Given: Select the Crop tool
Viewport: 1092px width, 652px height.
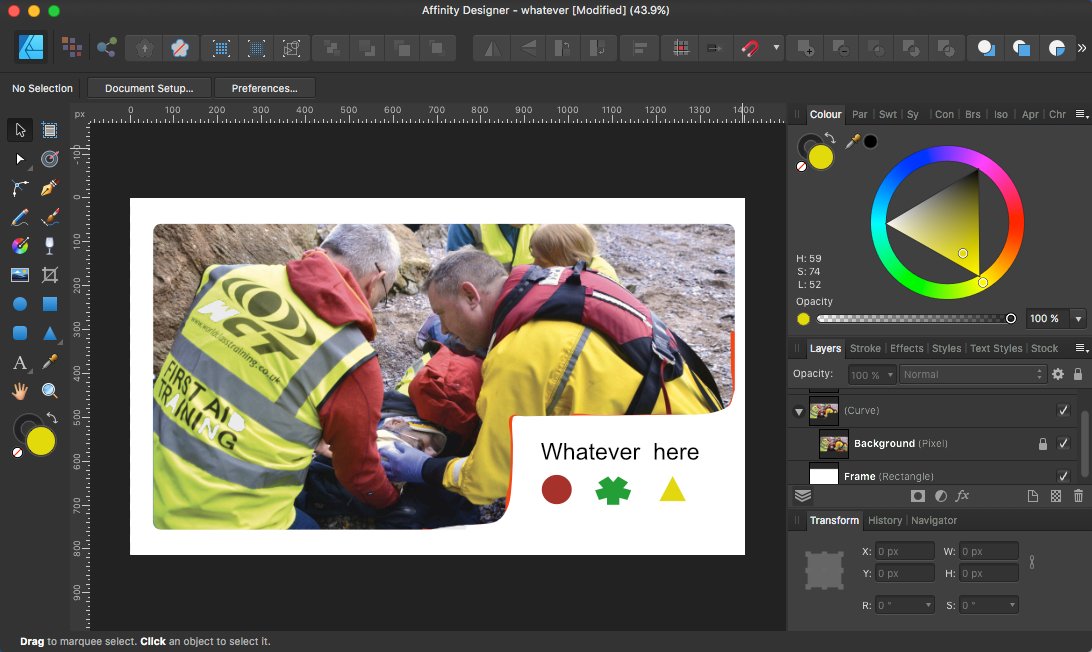Looking at the screenshot, I should tap(47, 274).
